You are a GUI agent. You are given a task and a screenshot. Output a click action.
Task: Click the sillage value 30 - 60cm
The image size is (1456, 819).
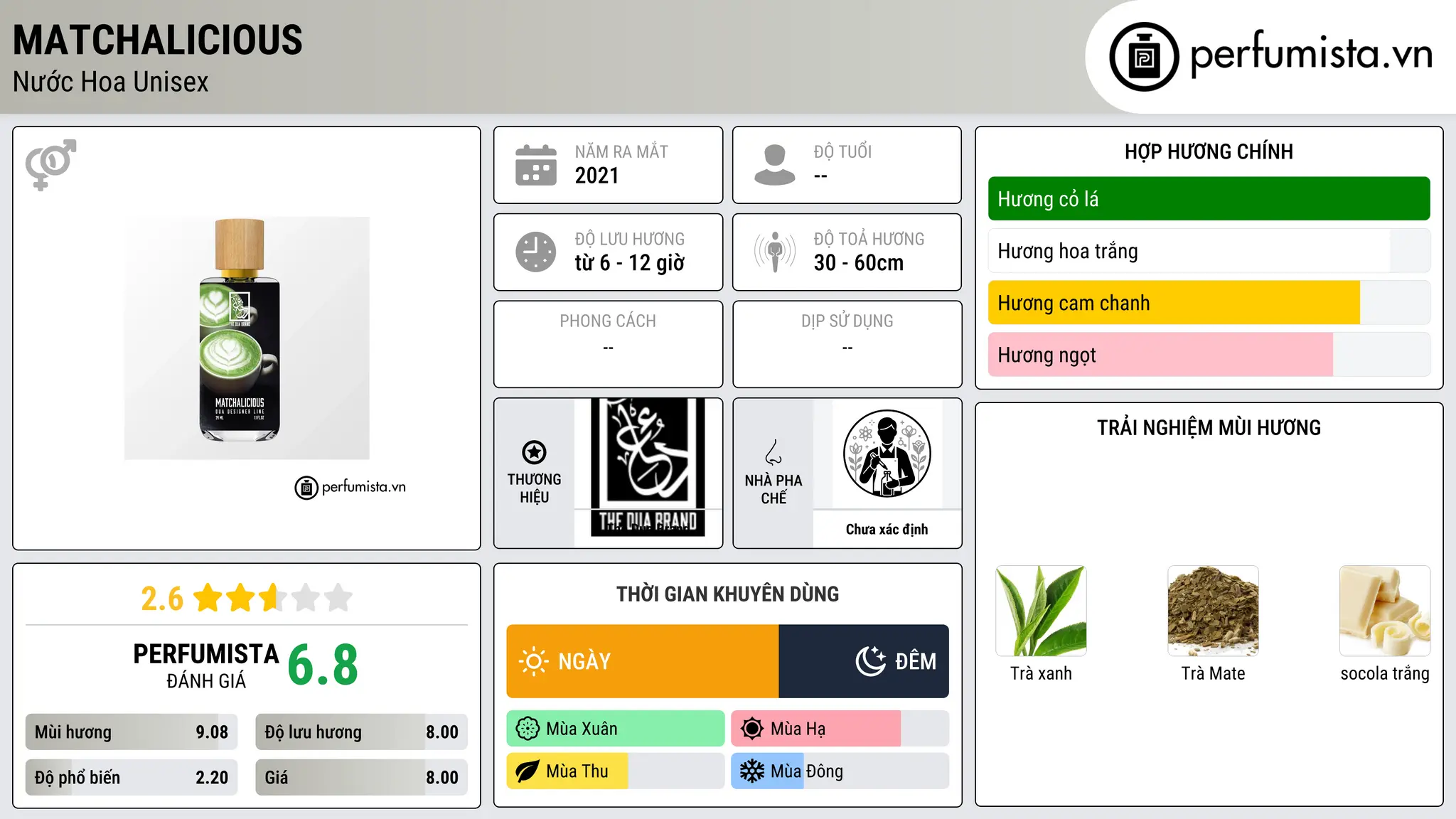859,263
